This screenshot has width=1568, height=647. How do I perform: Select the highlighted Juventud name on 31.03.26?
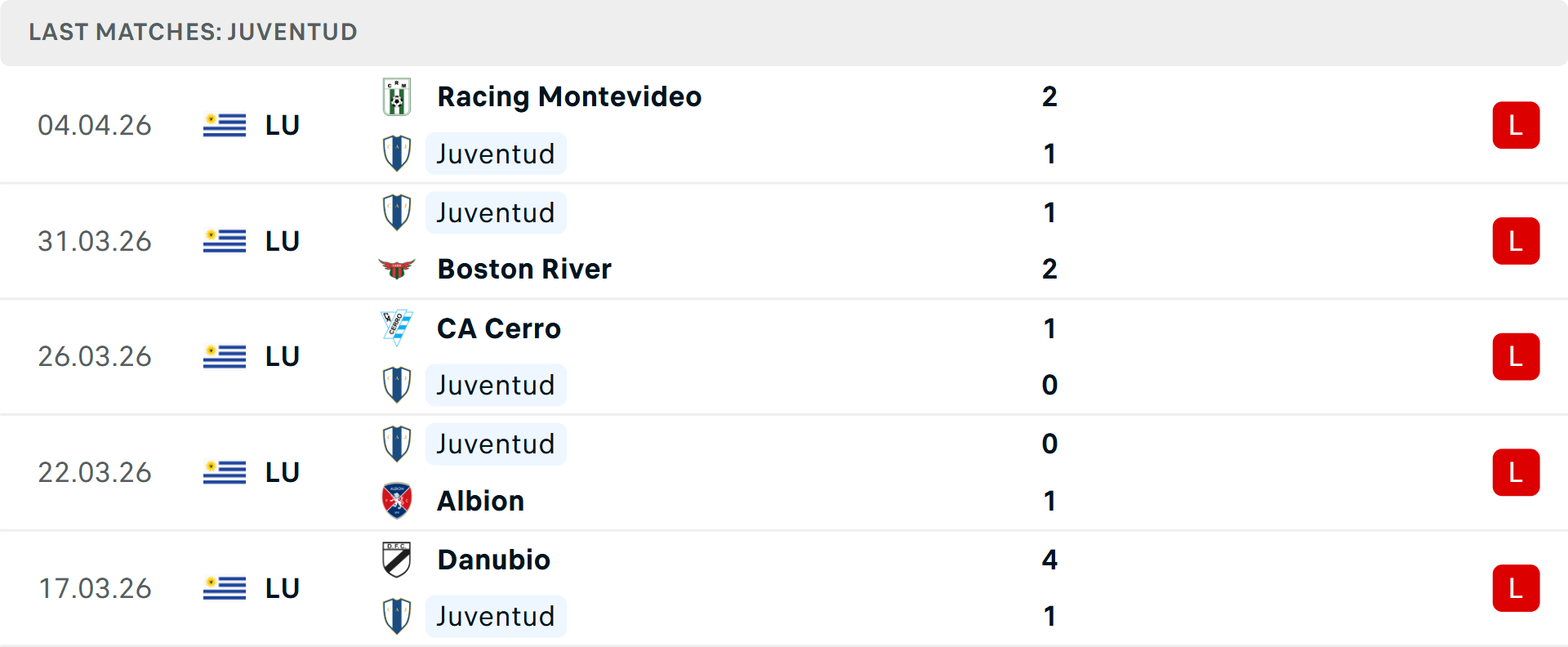coord(496,212)
